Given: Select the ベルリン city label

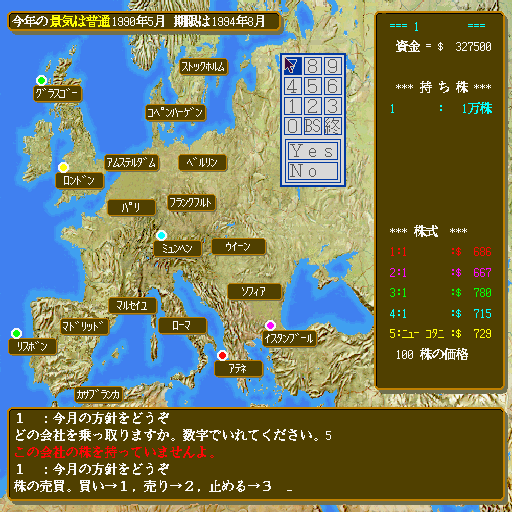Looking at the screenshot, I should (x=202, y=163).
